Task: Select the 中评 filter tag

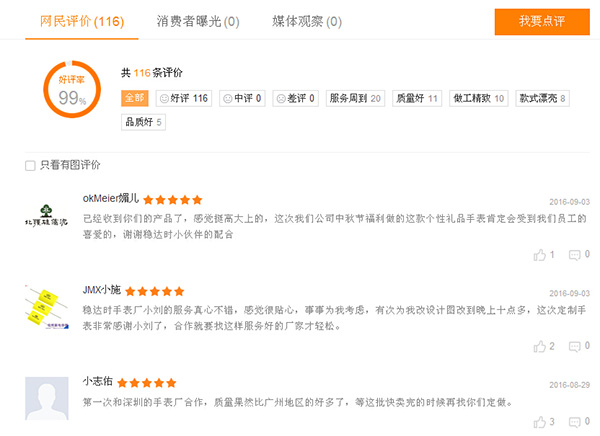Action: click(x=242, y=98)
